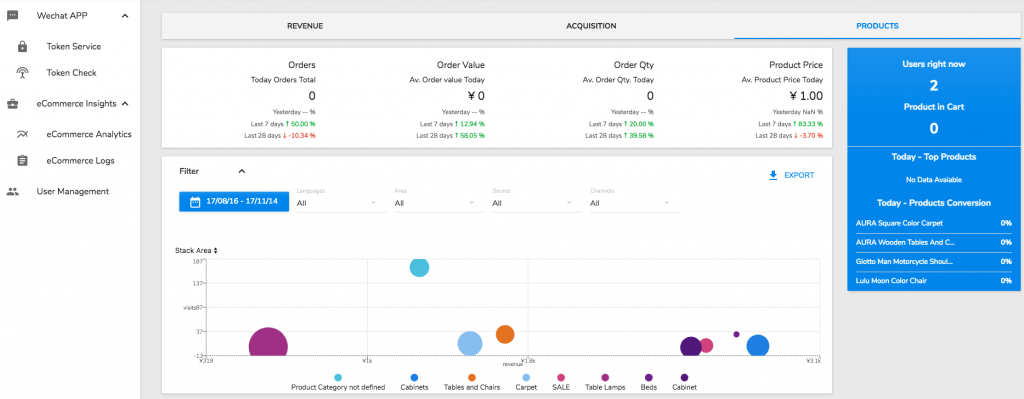Toggle the Tables and Chairs legend dot
Viewport: 1024px width, 399px height.
[472, 377]
